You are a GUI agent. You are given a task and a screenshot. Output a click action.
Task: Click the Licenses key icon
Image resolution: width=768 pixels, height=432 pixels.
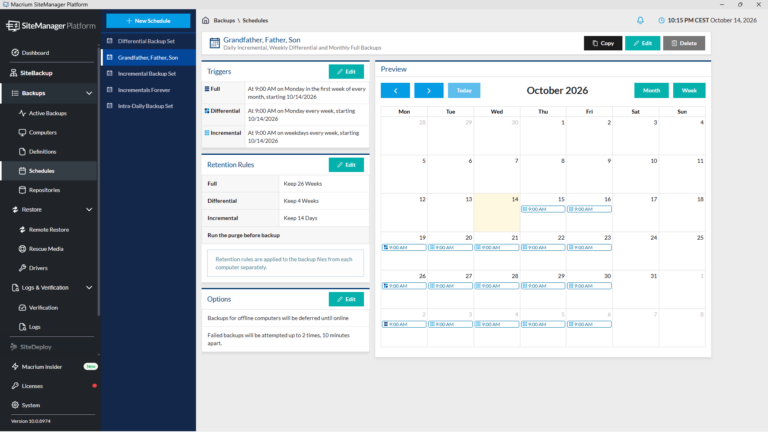click(x=15, y=386)
